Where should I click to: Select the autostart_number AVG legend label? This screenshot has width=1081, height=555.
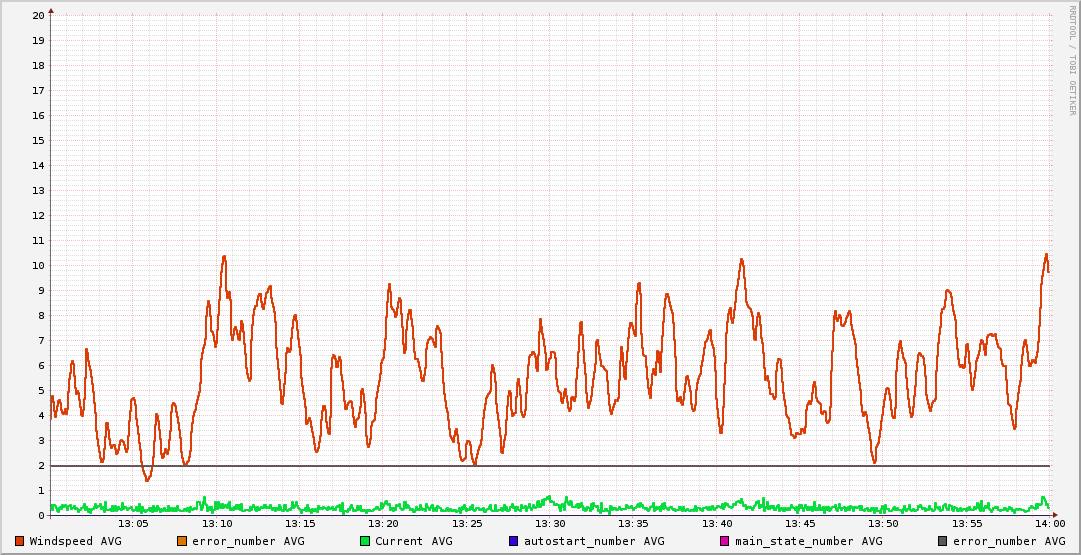tap(594, 541)
